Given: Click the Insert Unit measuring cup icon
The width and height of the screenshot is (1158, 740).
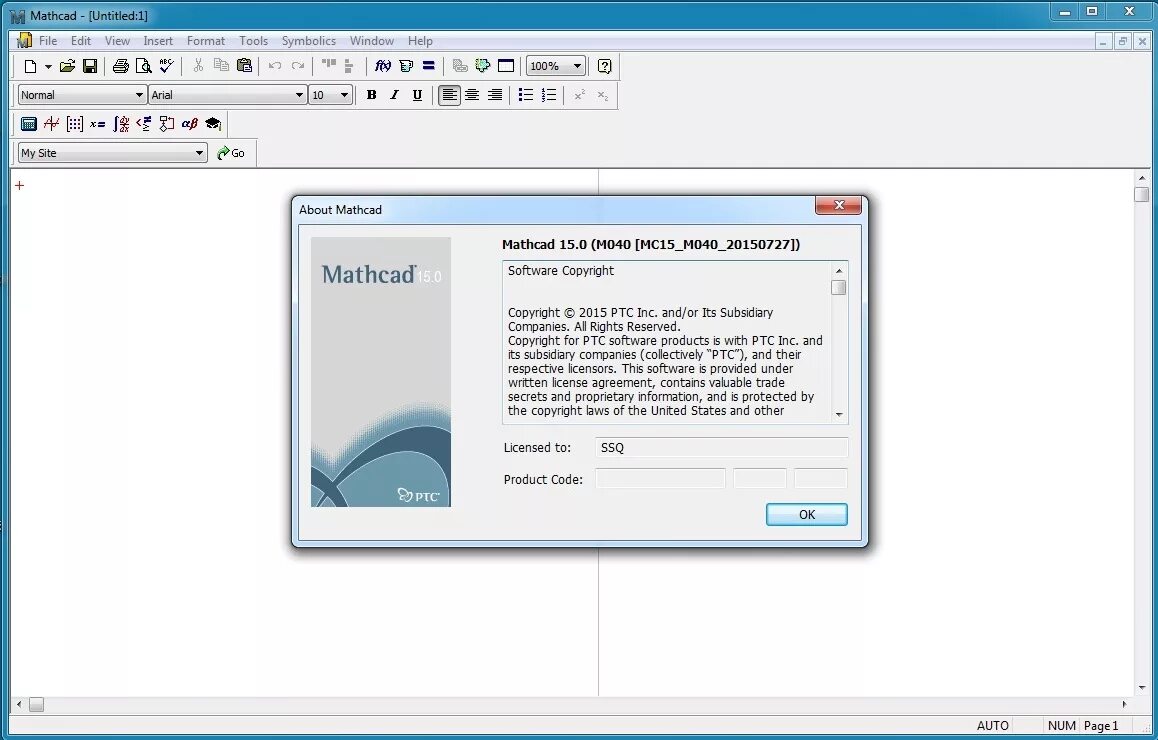Looking at the screenshot, I should 405,66.
